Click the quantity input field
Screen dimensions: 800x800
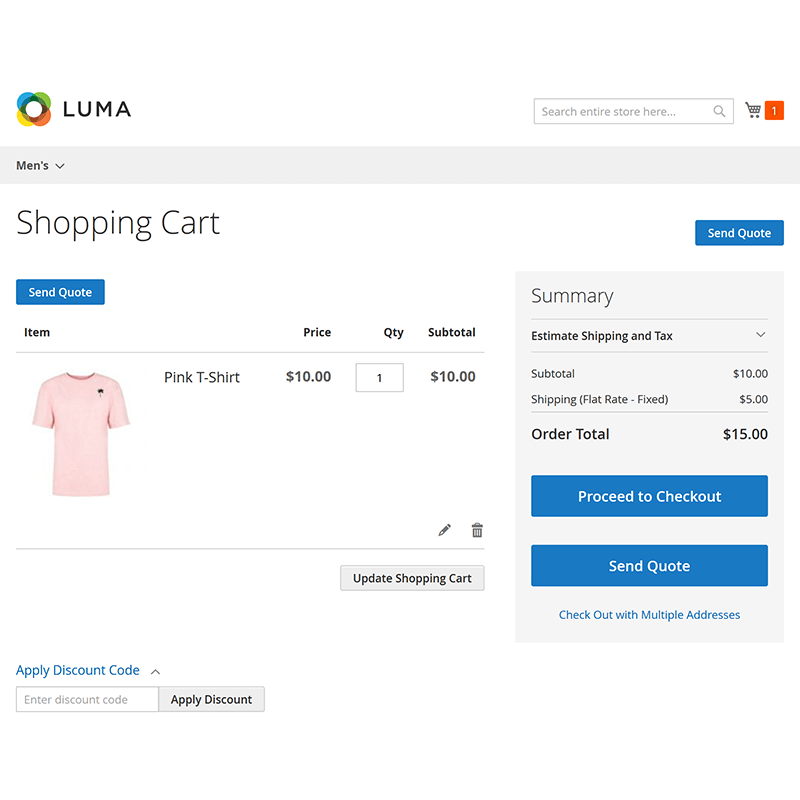pyautogui.click(x=379, y=377)
